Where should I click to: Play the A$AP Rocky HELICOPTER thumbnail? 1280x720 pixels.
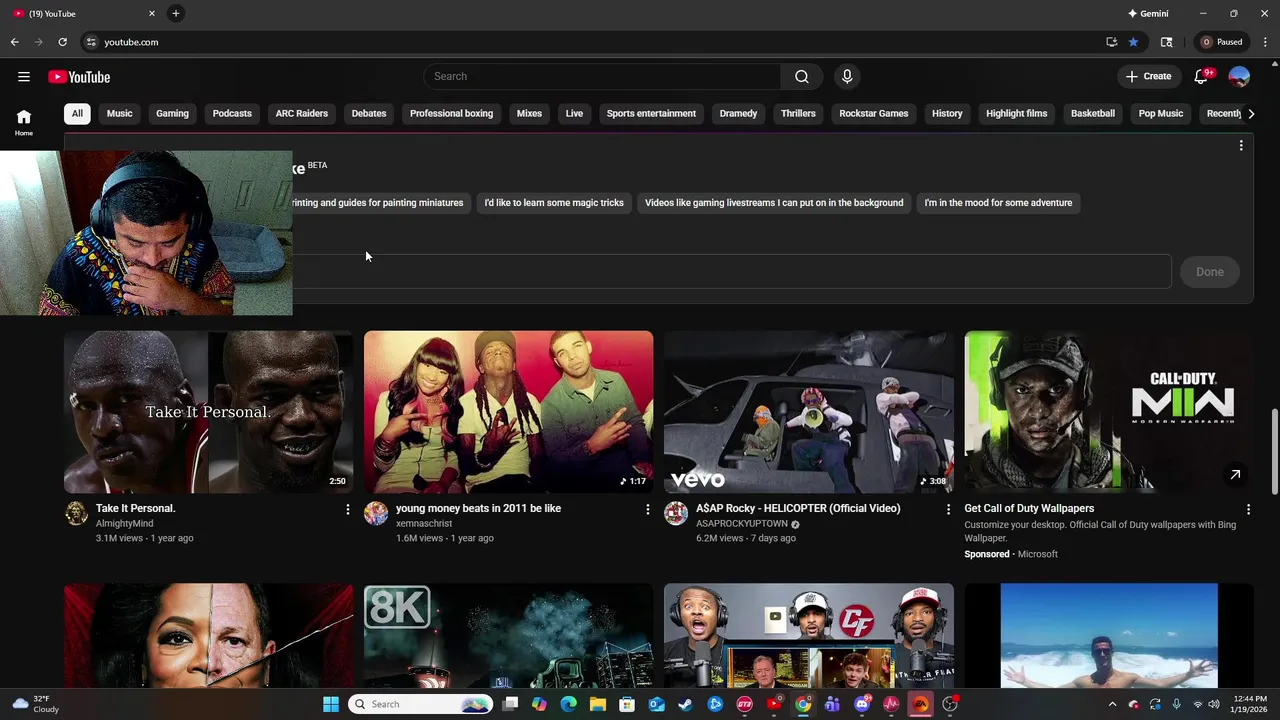[x=808, y=412]
